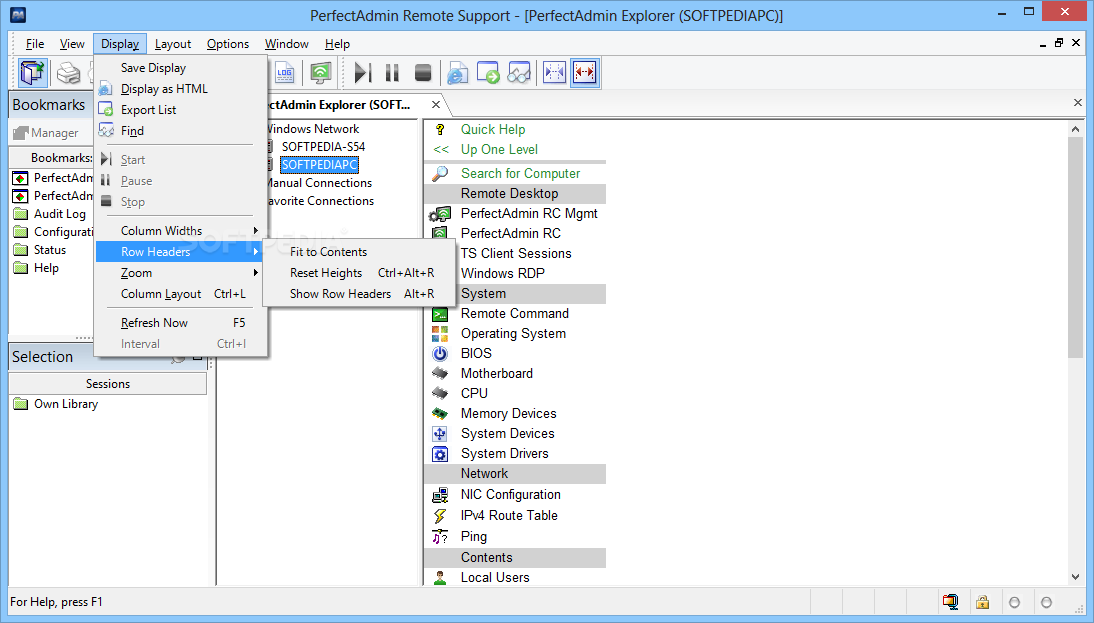Viewport: 1094px width, 623px height.
Task: Click the first round status indicator
Action: click(x=1014, y=602)
